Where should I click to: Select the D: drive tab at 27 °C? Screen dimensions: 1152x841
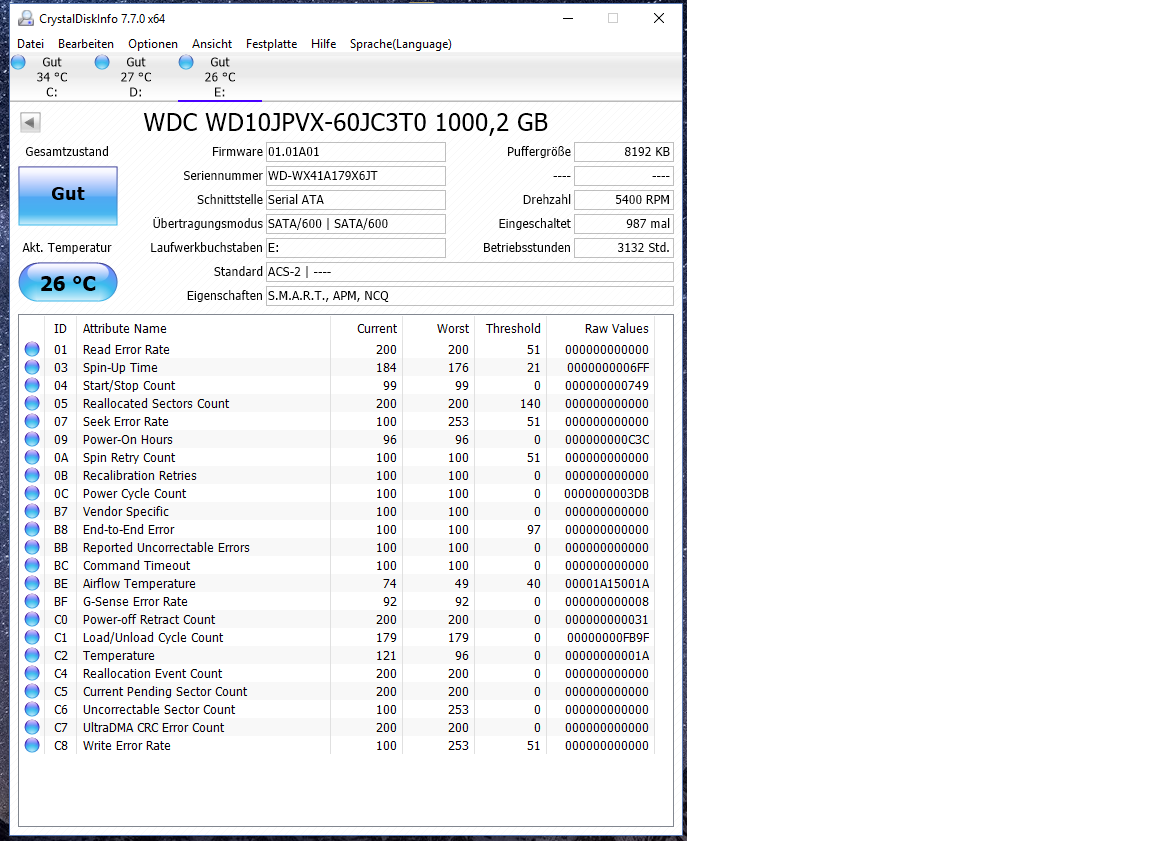click(136, 77)
